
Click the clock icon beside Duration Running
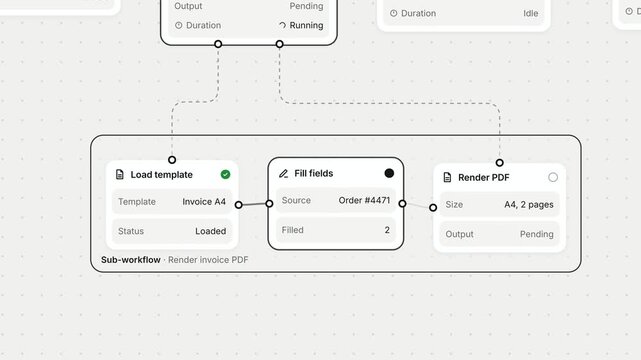pyautogui.click(x=179, y=25)
